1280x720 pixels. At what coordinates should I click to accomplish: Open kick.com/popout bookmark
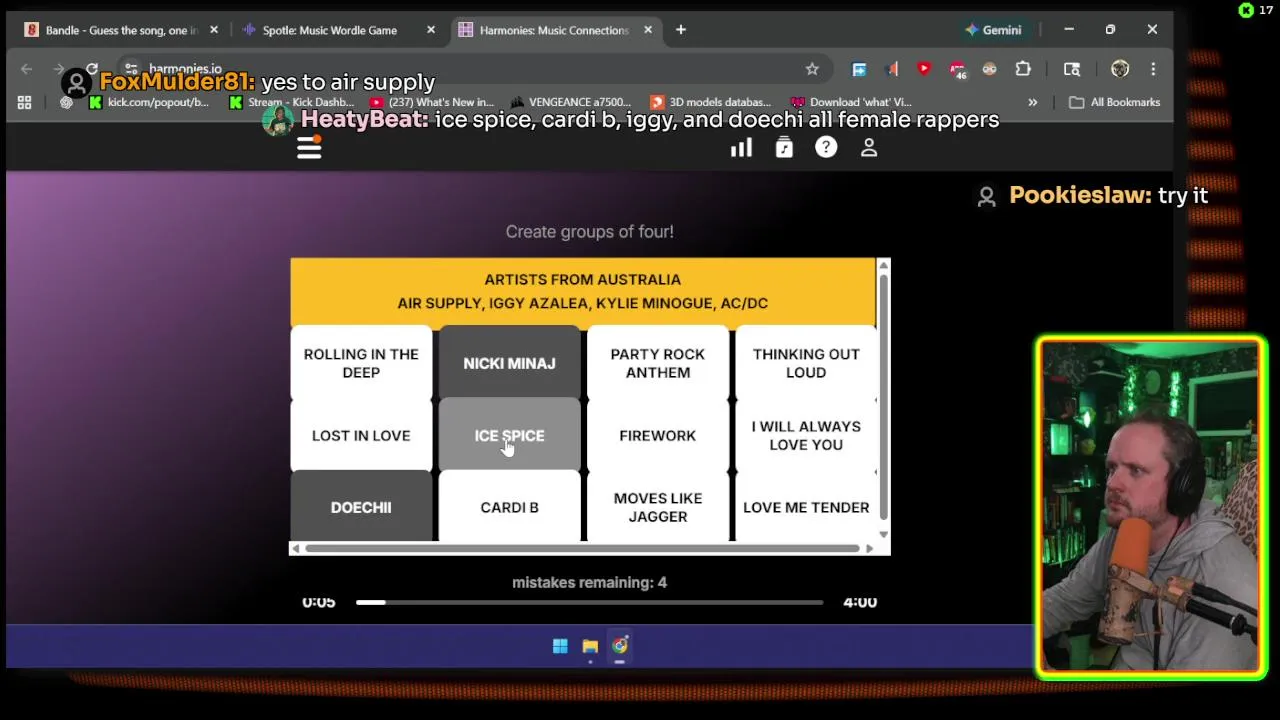pyautogui.click(x=149, y=102)
